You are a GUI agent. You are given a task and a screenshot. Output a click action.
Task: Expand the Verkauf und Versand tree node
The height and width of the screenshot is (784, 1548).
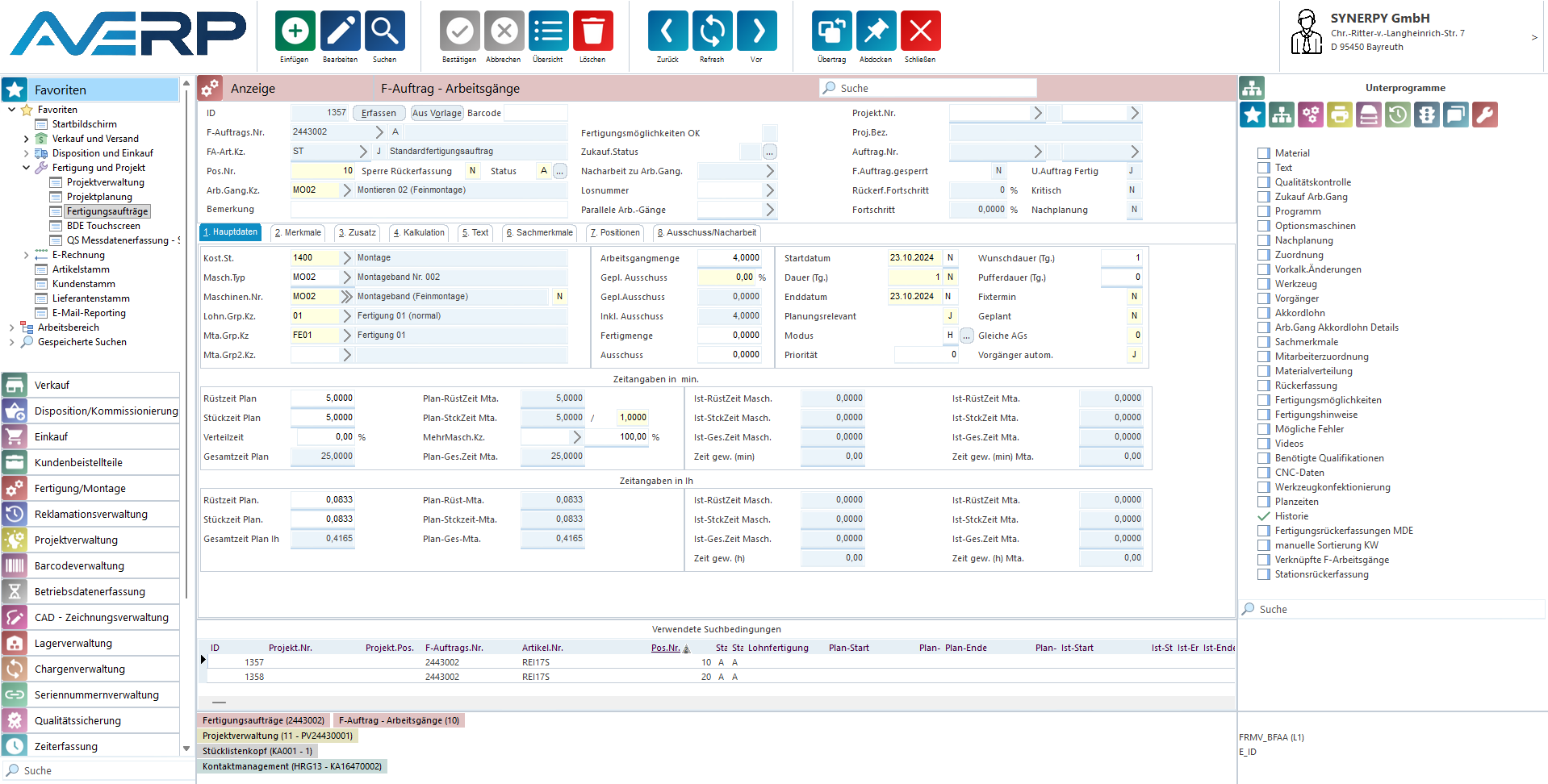[27, 139]
